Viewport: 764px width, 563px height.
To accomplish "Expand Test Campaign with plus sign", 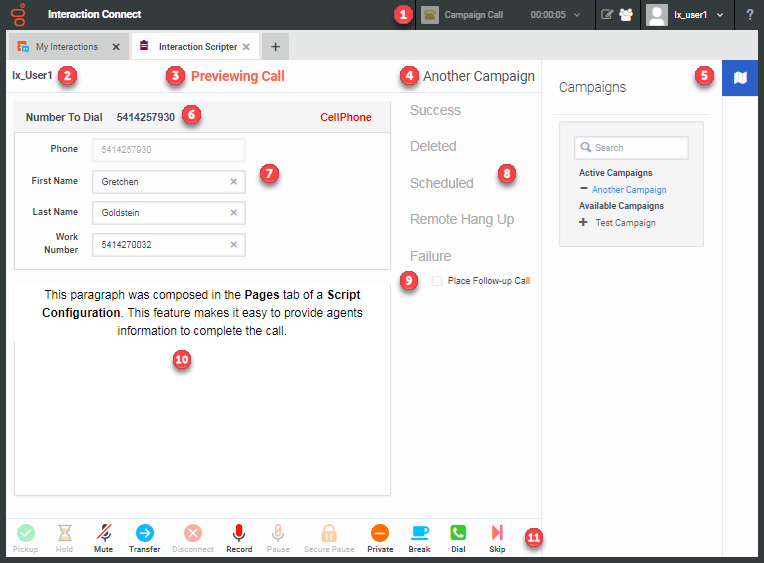I will [583, 222].
